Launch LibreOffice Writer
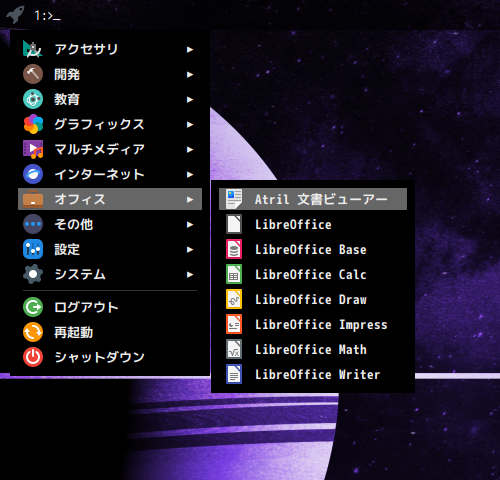 [313, 374]
